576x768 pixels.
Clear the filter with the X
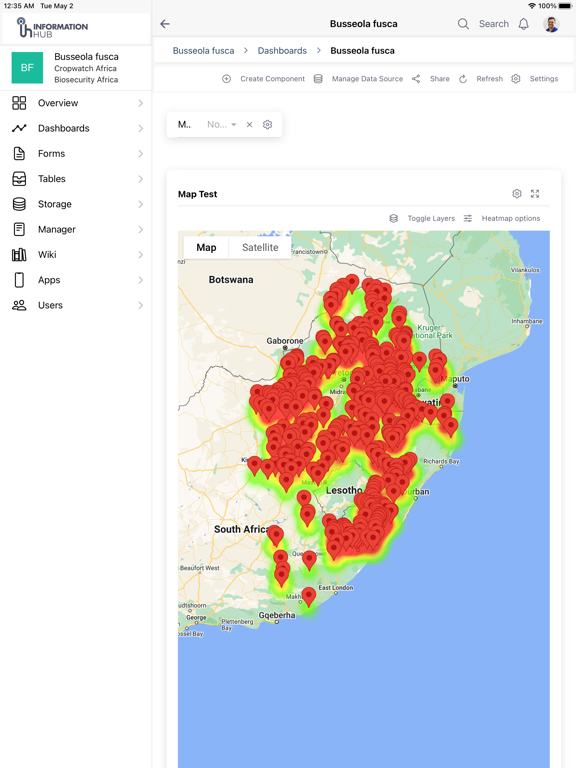pyautogui.click(x=249, y=124)
